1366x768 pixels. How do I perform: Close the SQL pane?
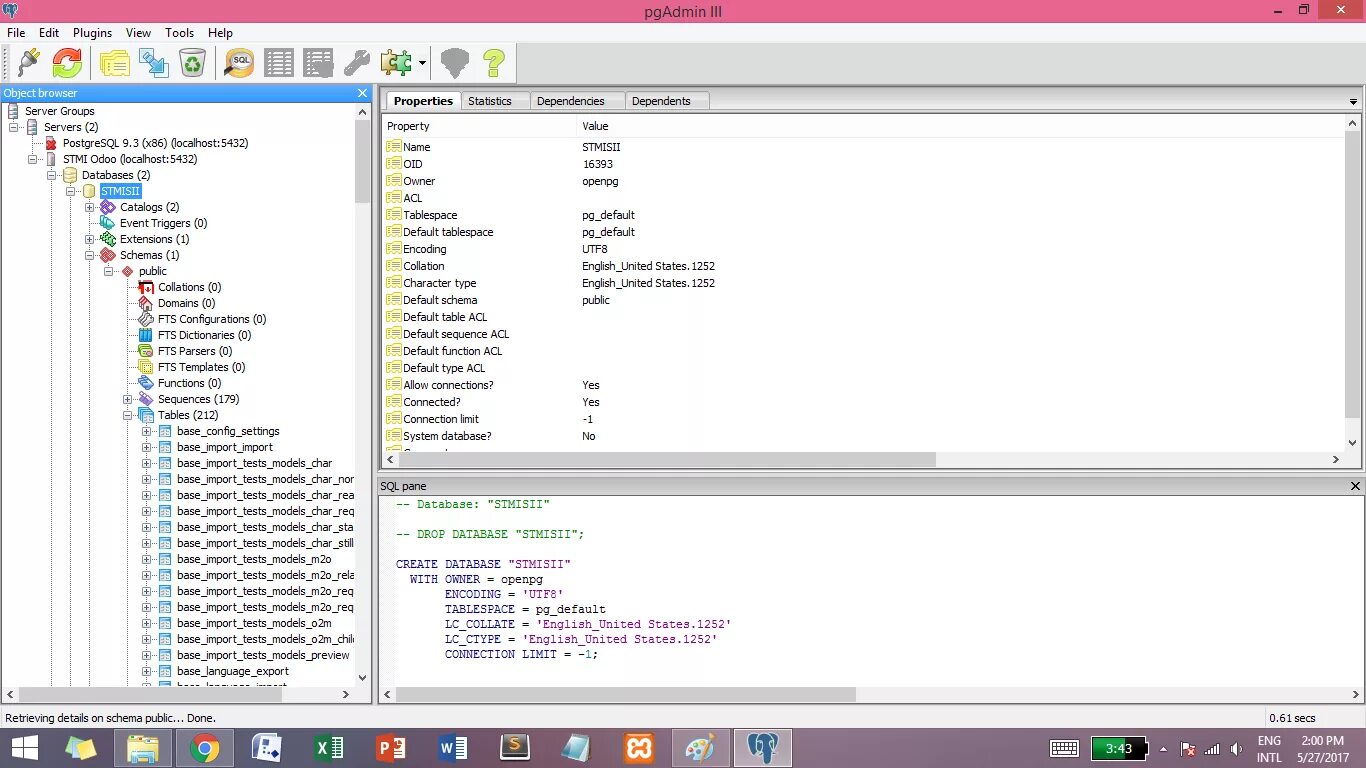point(1356,486)
